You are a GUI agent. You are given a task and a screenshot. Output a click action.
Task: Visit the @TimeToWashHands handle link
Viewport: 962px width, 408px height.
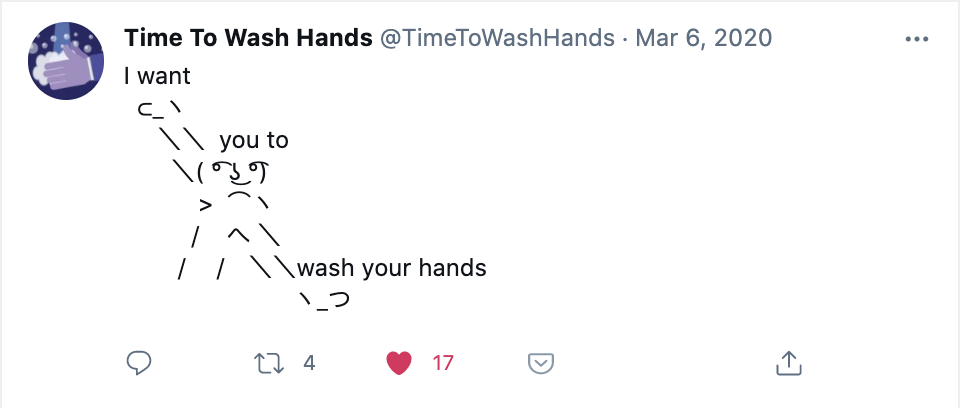[497, 38]
